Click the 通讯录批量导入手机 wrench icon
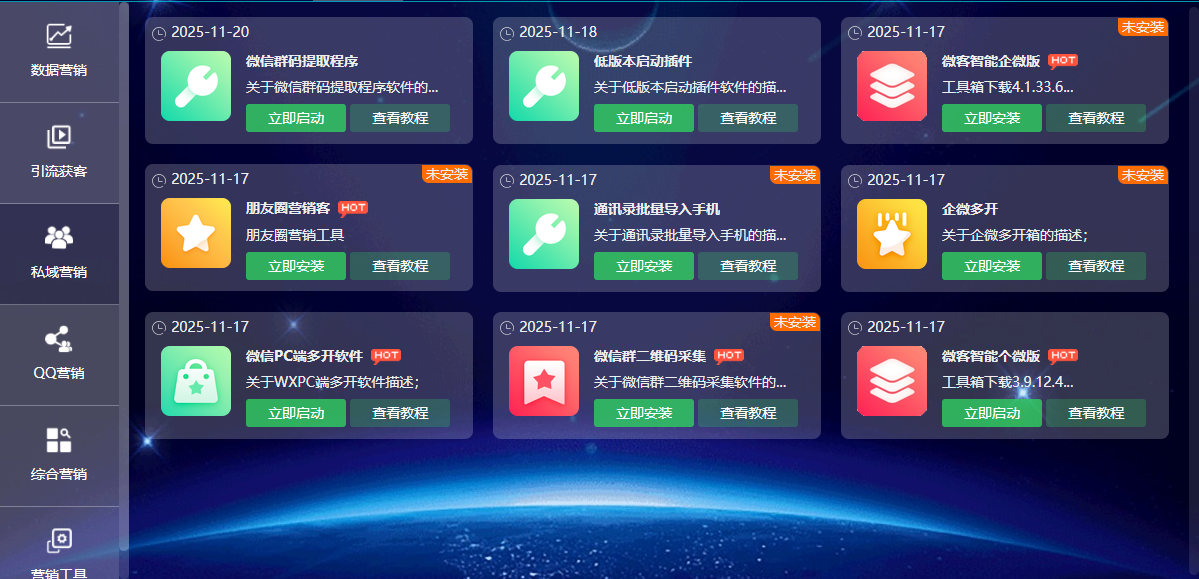Screen dimensions: 1199x579 tap(543, 234)
